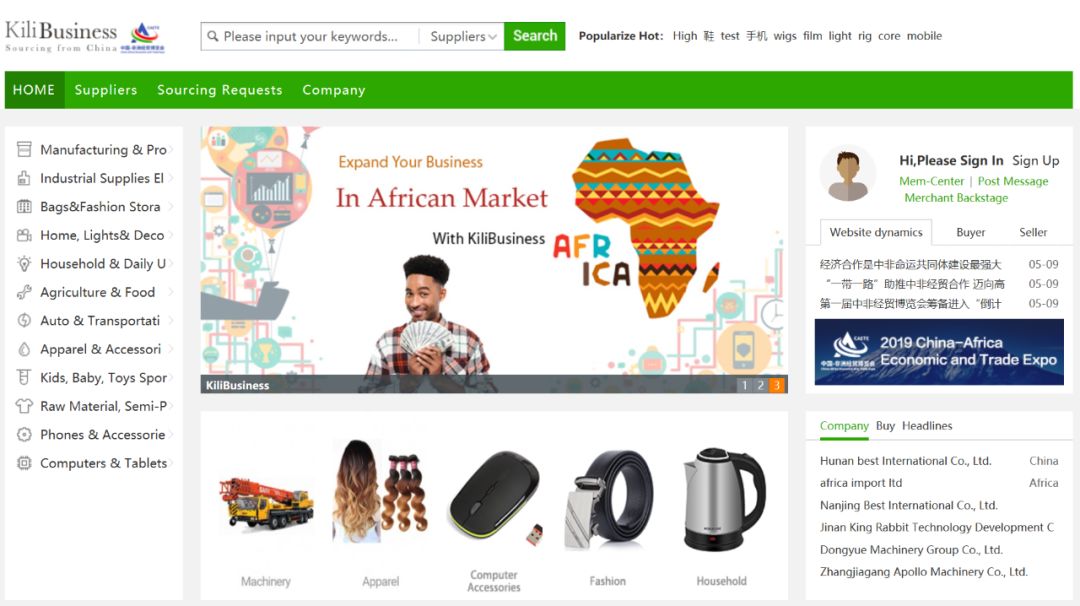
Task: Click the green Search button
Action: point(534,36)
